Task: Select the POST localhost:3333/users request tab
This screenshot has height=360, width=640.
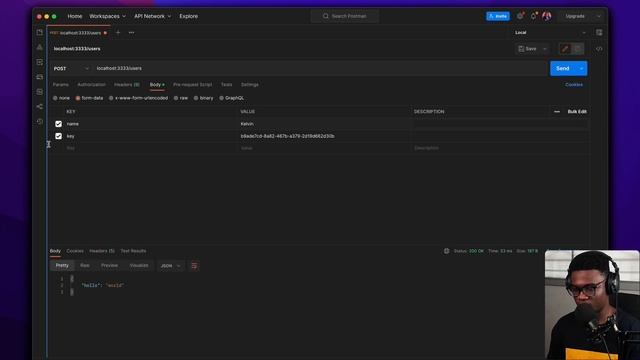Action: tap(78, 33)
